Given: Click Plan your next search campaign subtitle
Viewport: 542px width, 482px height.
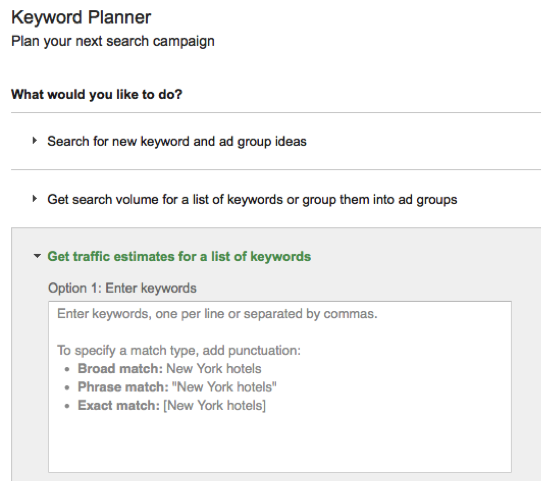Looking at the screenshot, I should click(113, 41).
